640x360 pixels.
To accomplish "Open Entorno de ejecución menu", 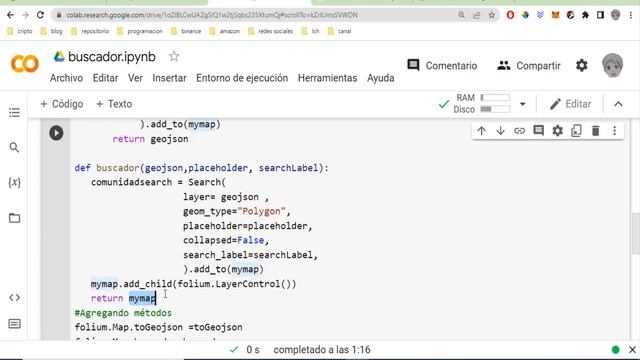I will point(242,78).
